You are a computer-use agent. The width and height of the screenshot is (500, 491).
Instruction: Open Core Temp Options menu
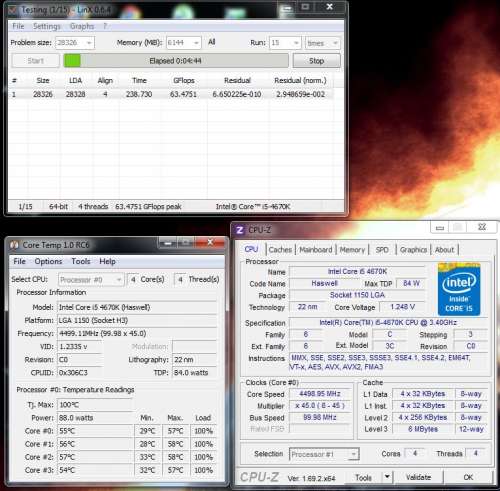click(x=48, y=261)
